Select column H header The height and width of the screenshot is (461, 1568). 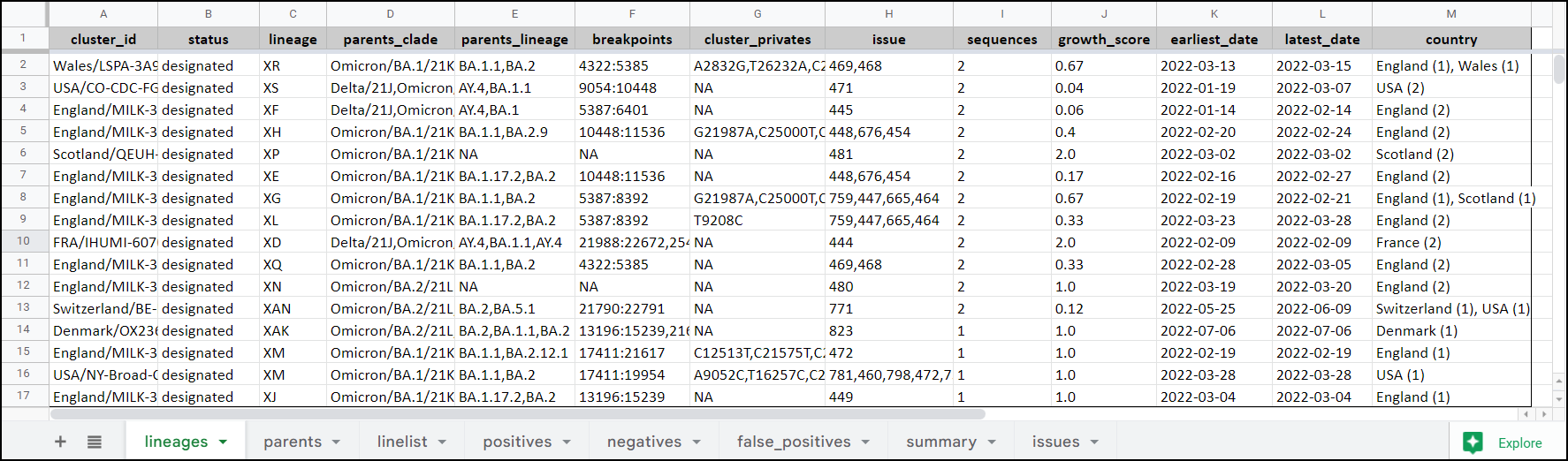click(888, 14)
